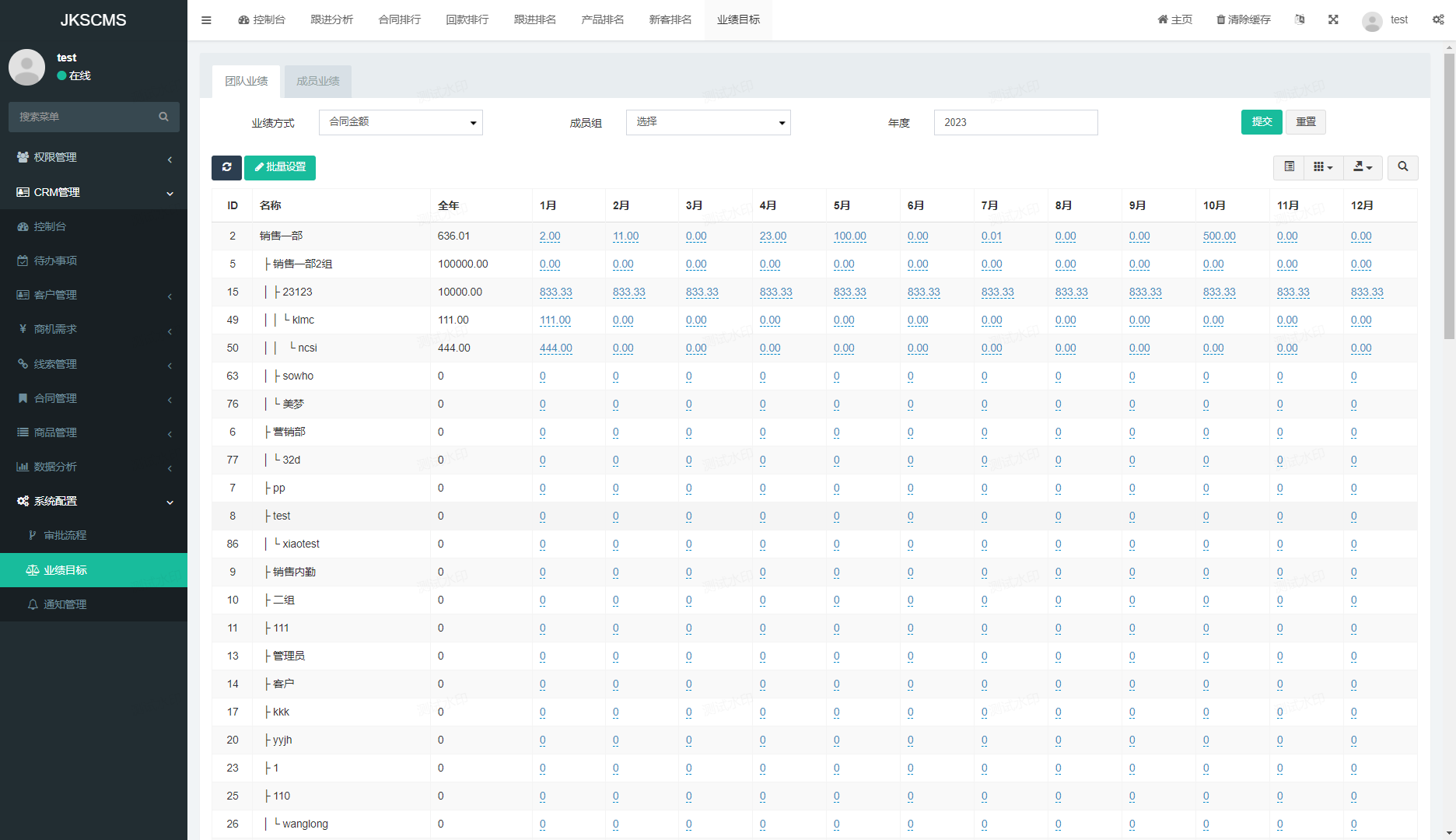Open the 成员组 selection dropdown

tap(708, 122)
